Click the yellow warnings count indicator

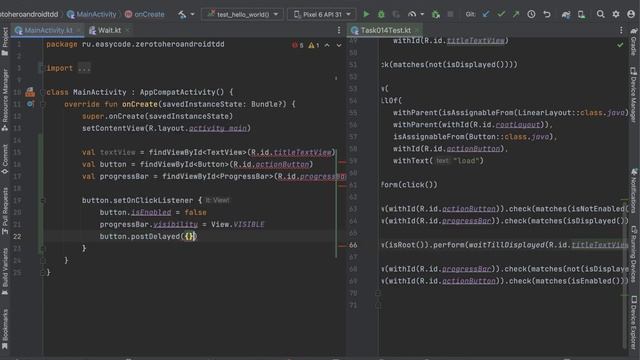click(x=314, y=45)
